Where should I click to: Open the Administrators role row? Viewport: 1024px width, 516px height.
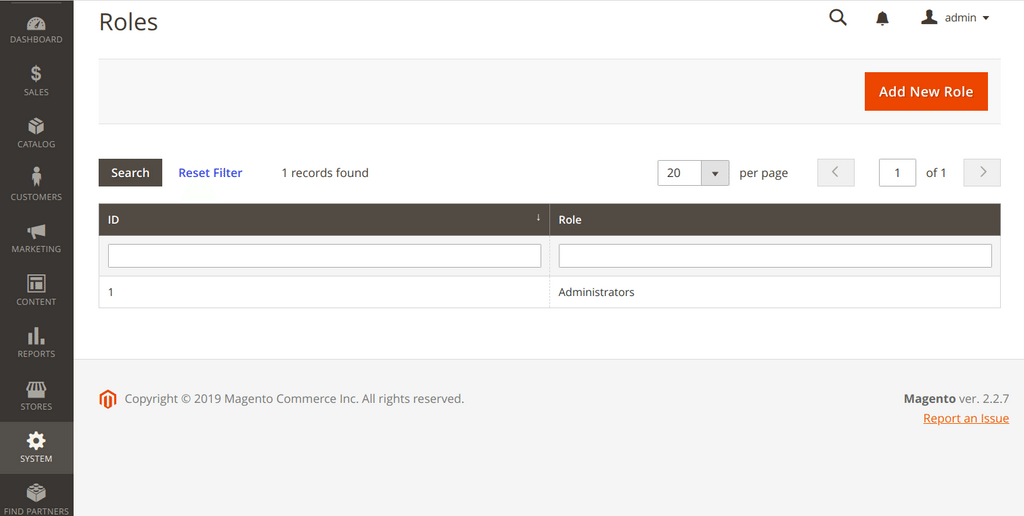pos(596,292)
